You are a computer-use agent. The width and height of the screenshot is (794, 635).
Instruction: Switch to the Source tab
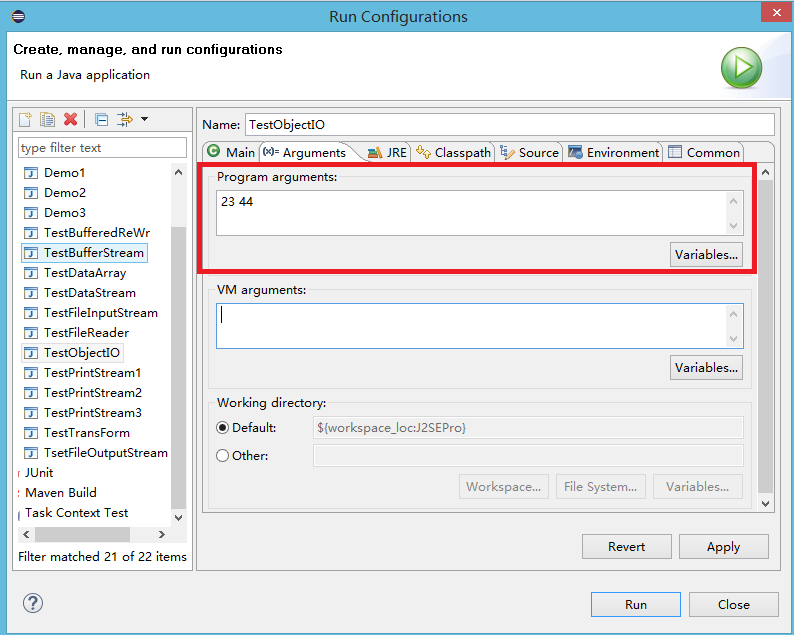point(529,152)
